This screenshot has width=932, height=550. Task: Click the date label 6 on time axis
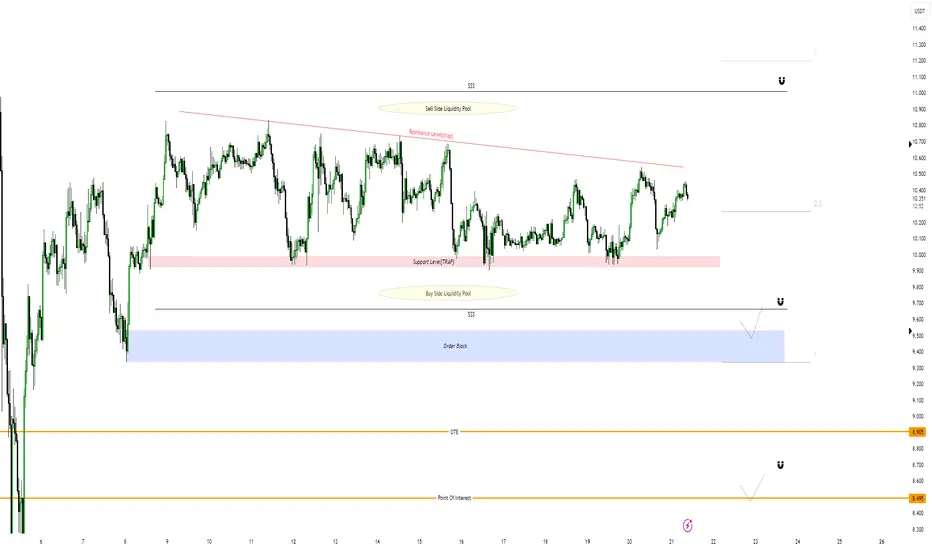pyautogui.click(x=41, y=542)
